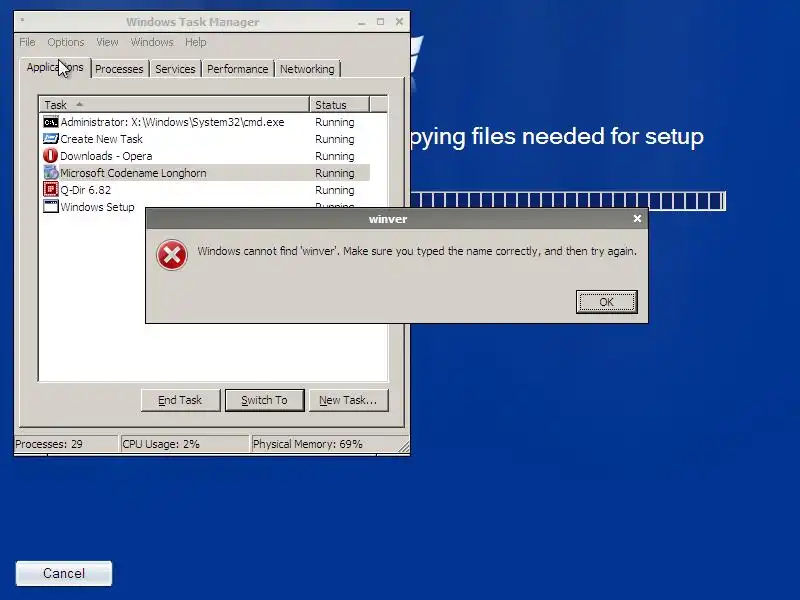Screen dimensions: 800x600
Task: Click the Q-Dir 6.82 task icon
Action: point(51,189)
